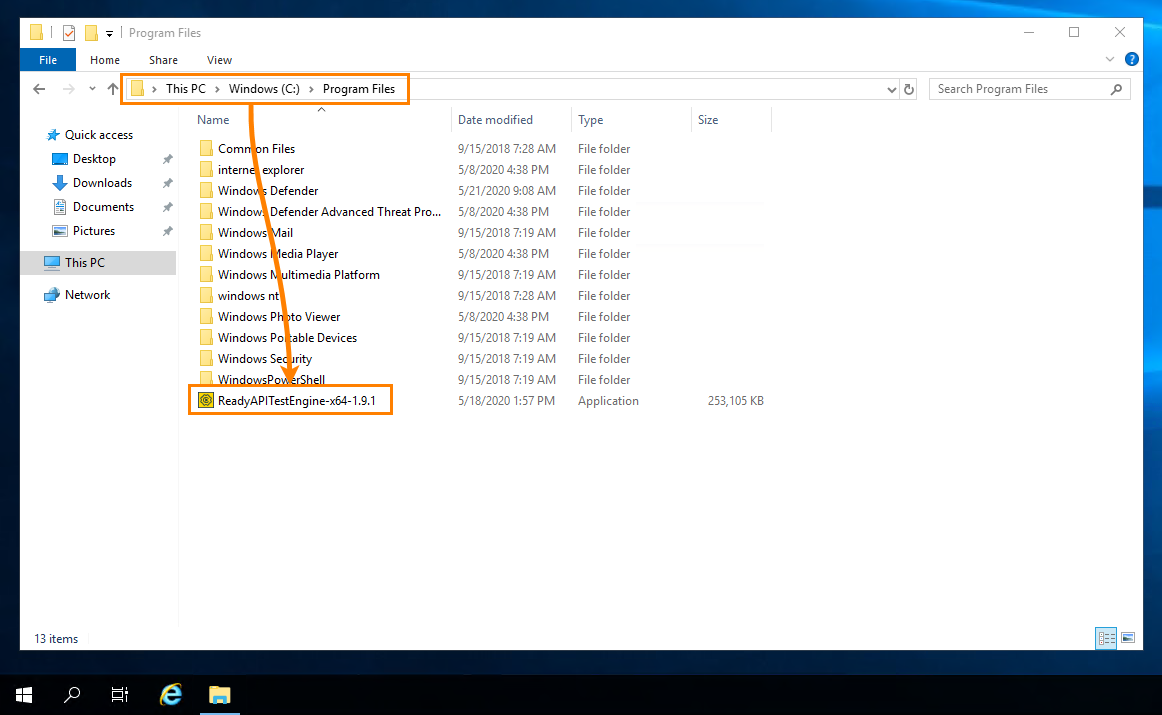Click File Explorer taskbar icon
The image size is (1162, 715).
pos(219,695)
